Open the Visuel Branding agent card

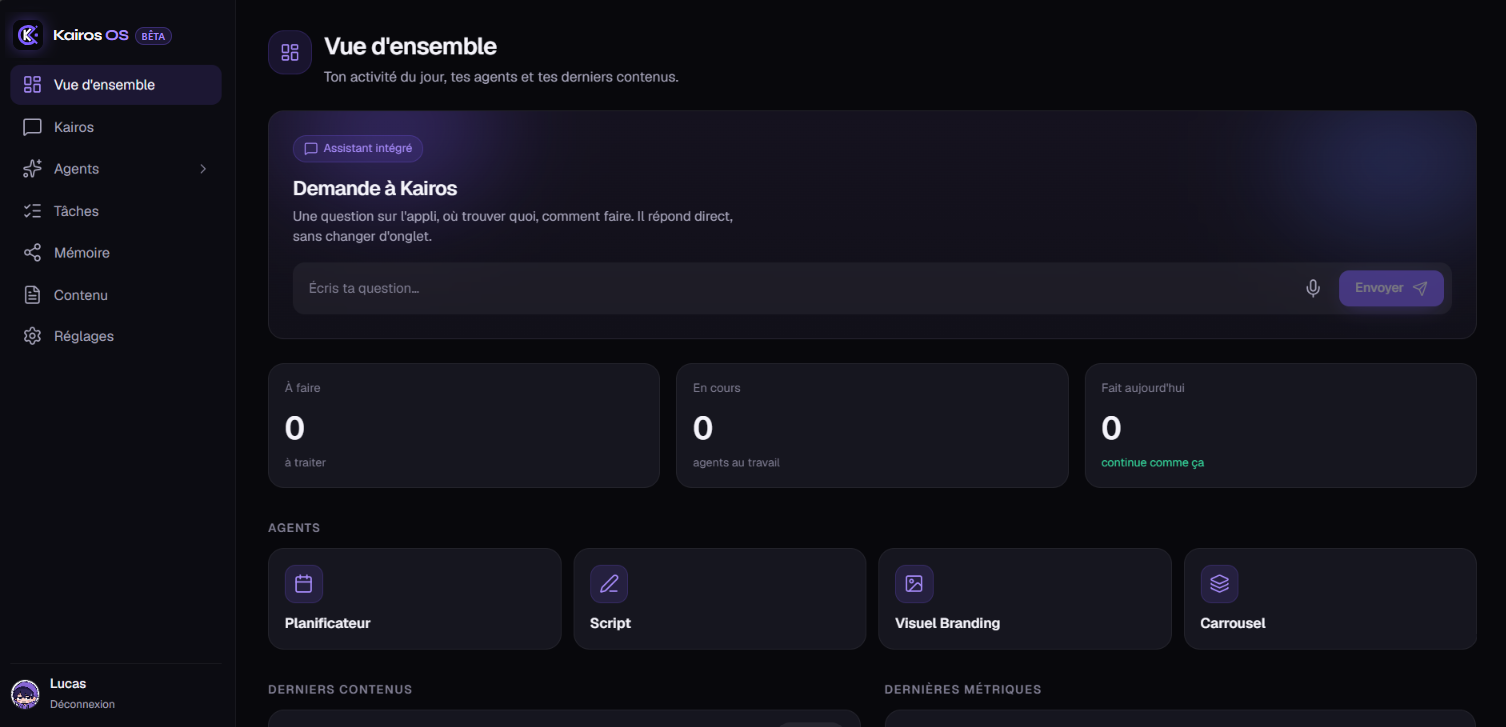(1025, 599)
